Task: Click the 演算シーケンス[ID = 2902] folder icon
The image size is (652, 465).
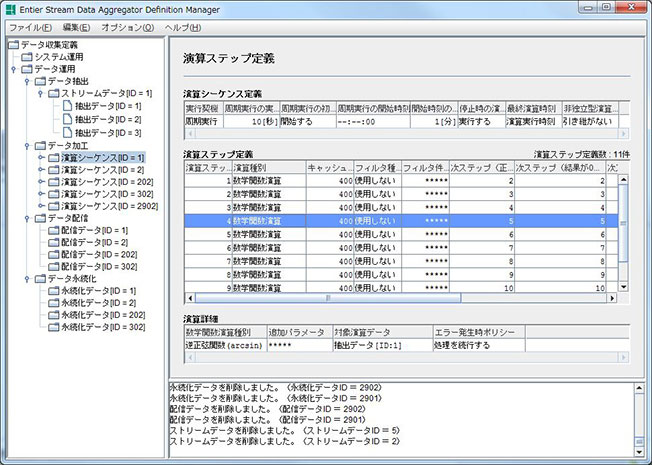Action: [52, 205]
